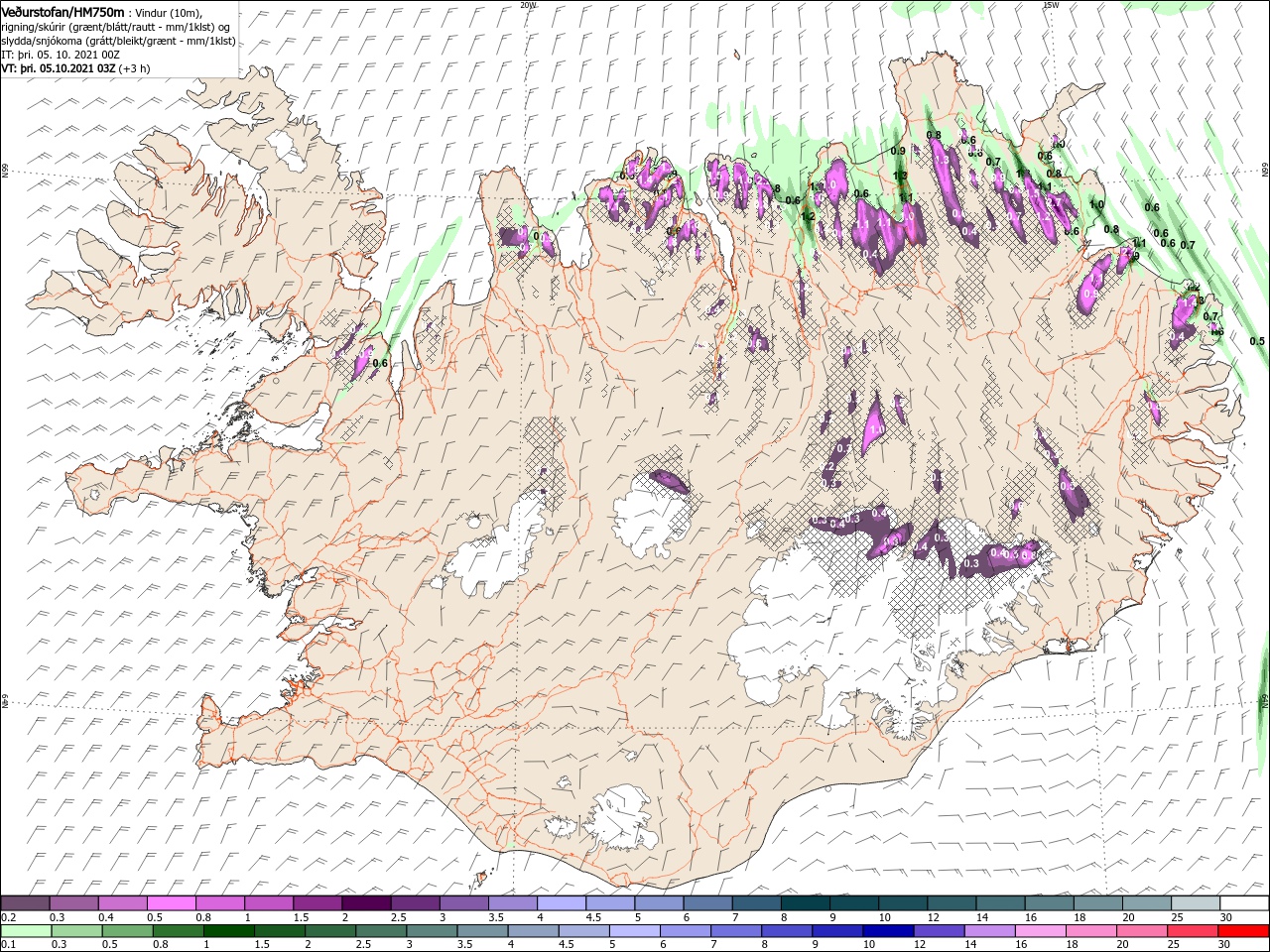Pick the lower legend swatch starting at 9

click(837, 931)
